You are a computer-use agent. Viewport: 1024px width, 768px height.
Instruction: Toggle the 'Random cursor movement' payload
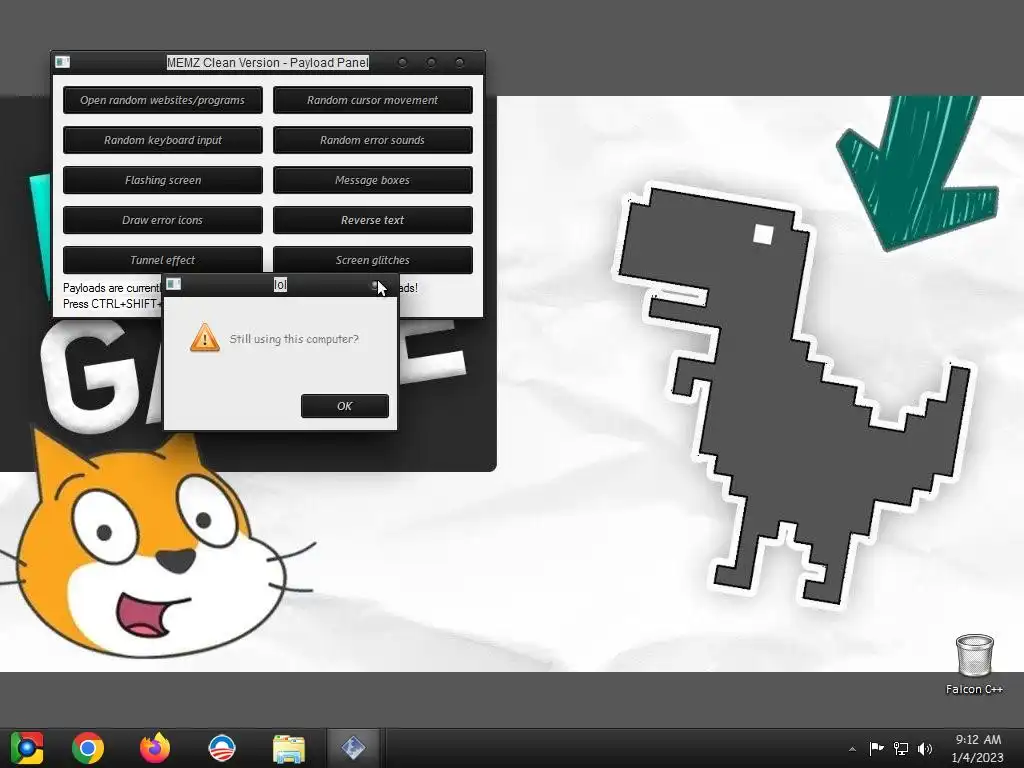pos(372,100)
